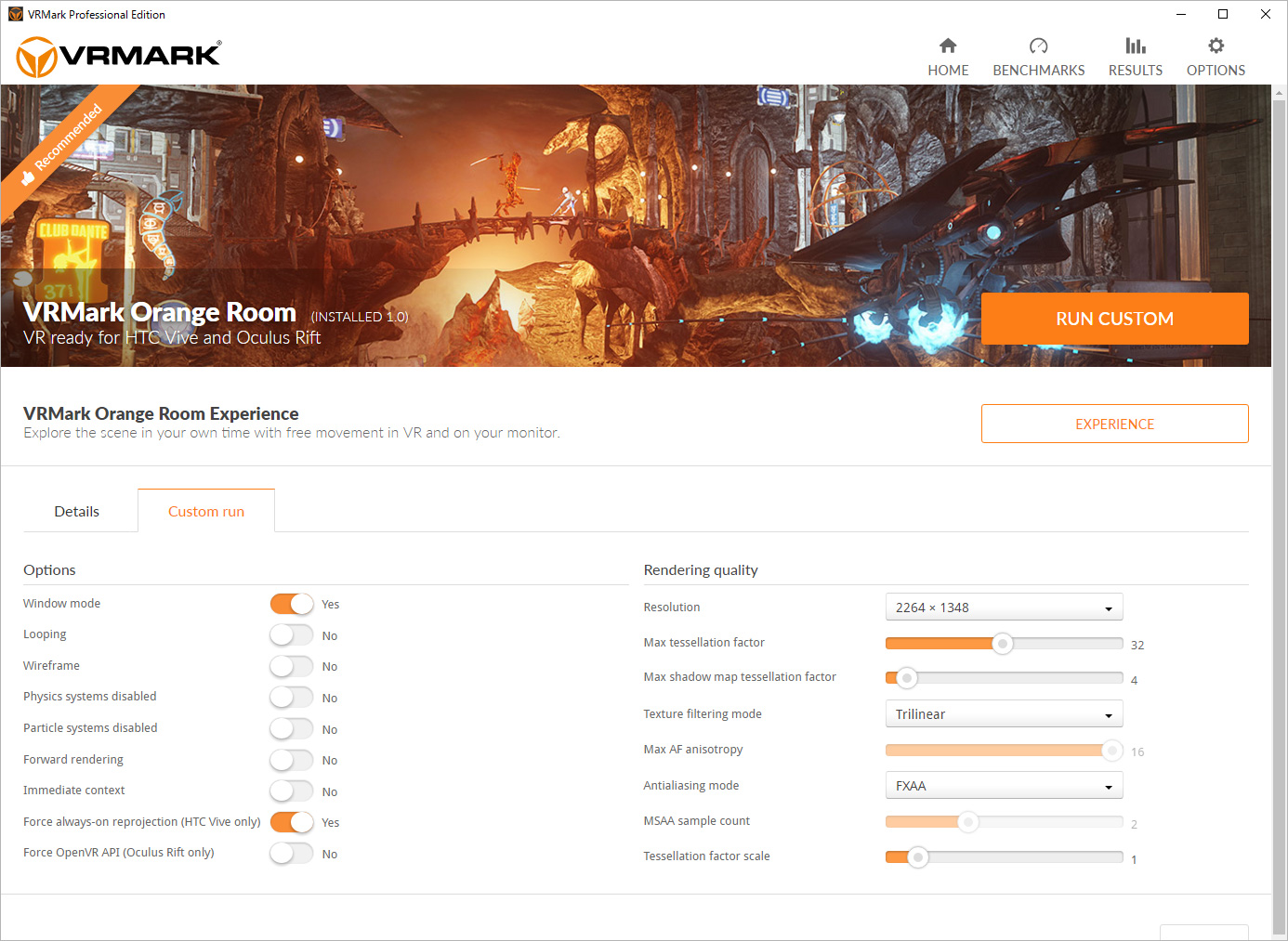Click the EXPERIENCE button

click(1114, 424)
